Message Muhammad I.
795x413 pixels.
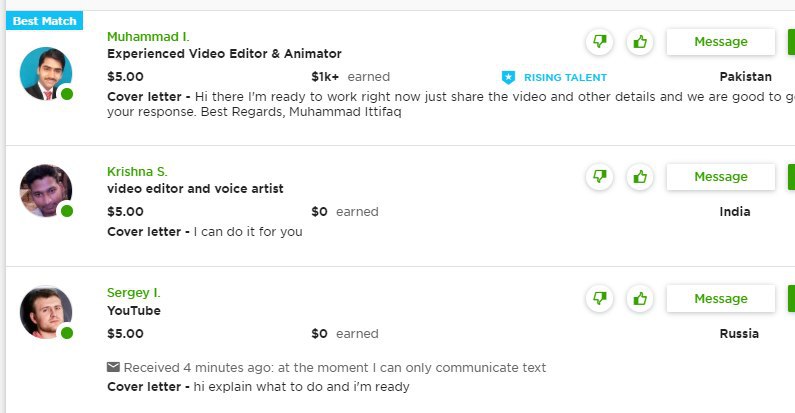coord(720,42)
